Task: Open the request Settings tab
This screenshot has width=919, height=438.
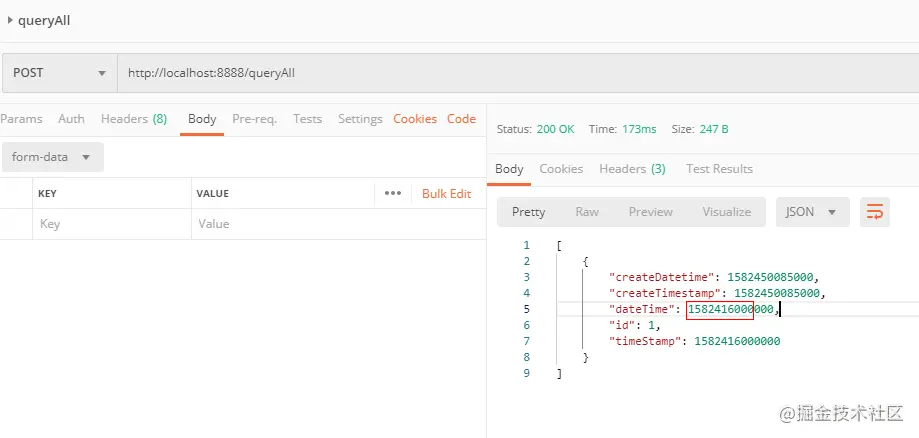Action: 360,119
